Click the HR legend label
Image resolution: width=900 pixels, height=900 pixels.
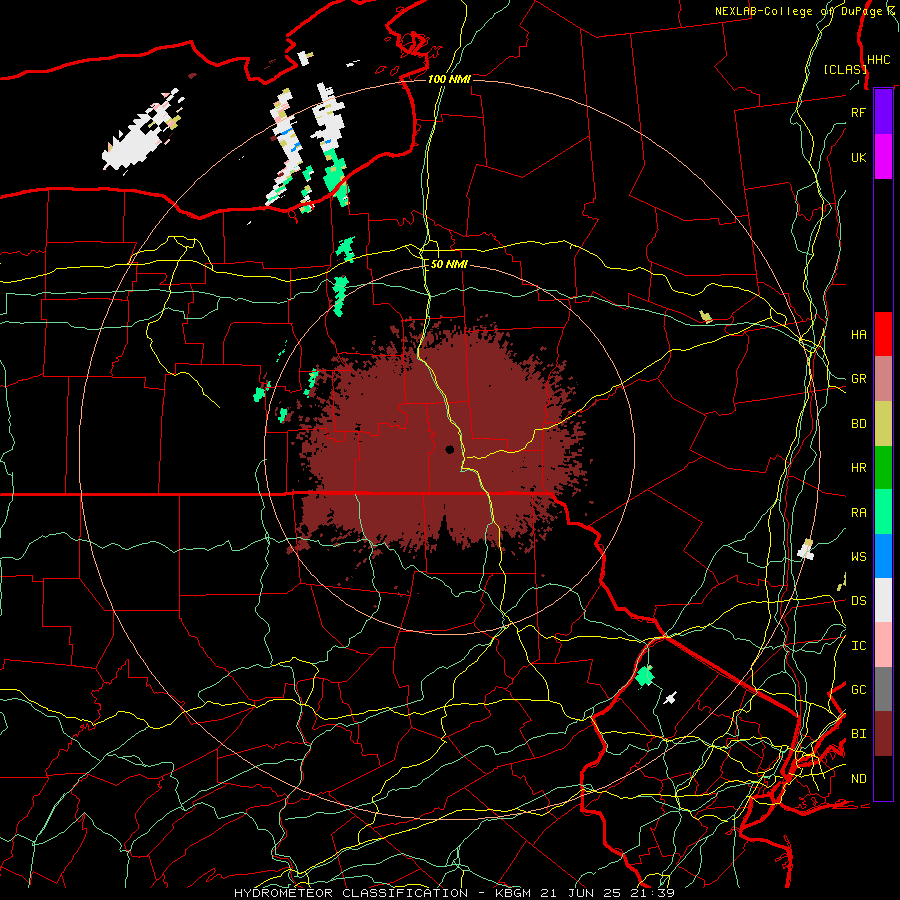pyautogui.click(x=858, y=468)
